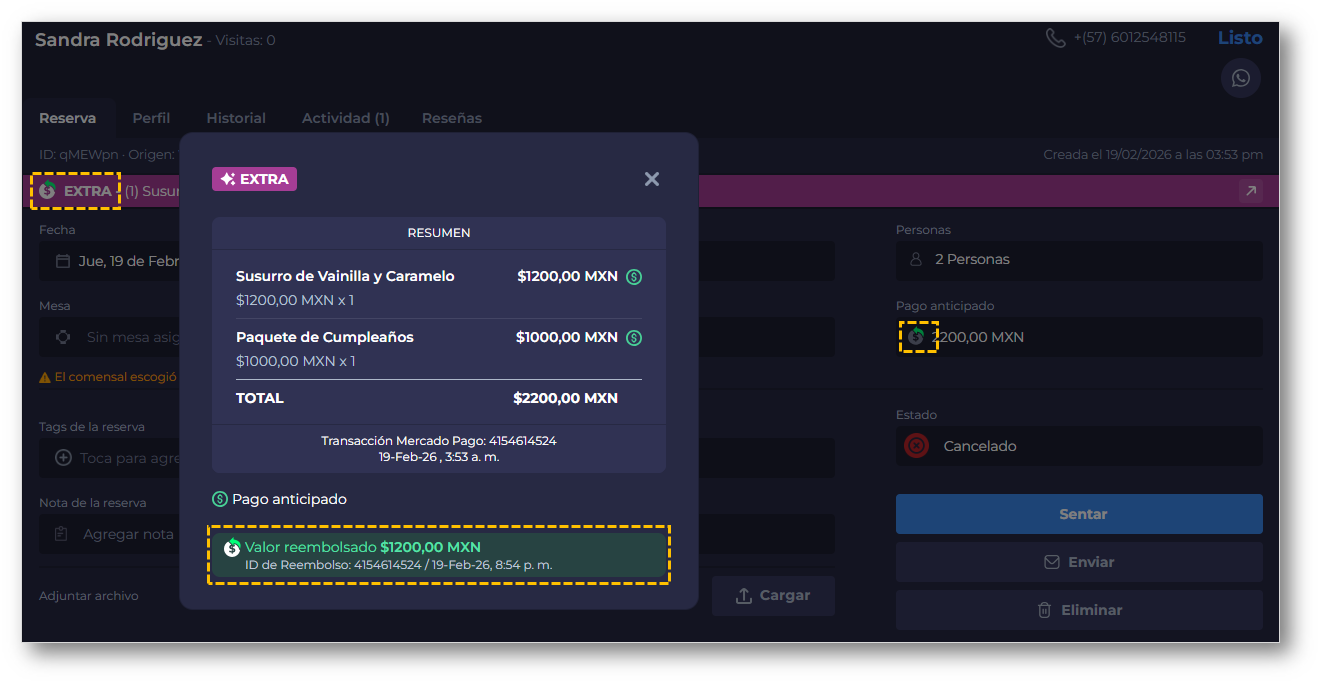The image size is (1322, 685).
Task: Open the Historial tab
Action: pos(236,118)
